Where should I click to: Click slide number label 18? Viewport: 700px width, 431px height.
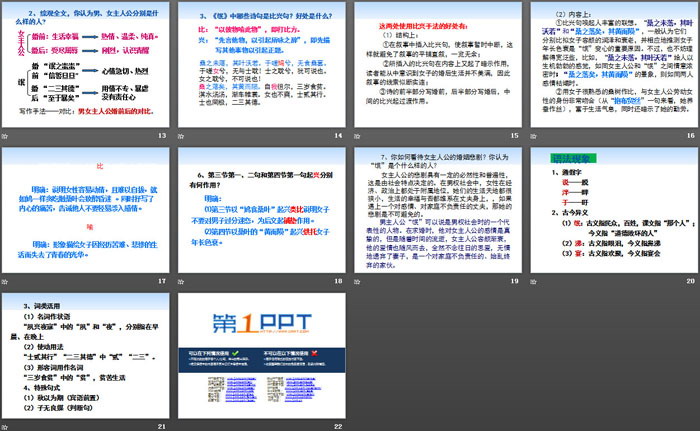pyautogui.click(x=338, y=281)
